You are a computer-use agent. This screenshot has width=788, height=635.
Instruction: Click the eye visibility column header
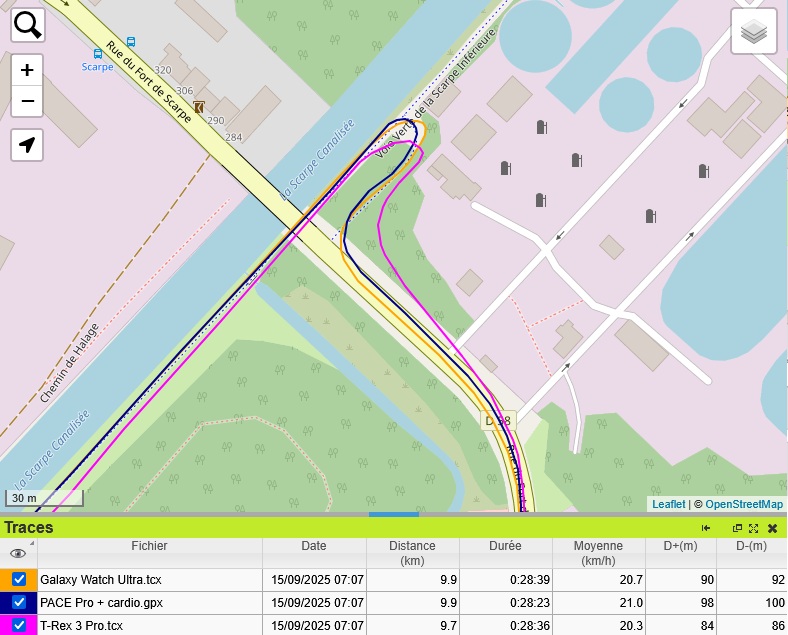(18, 553)
